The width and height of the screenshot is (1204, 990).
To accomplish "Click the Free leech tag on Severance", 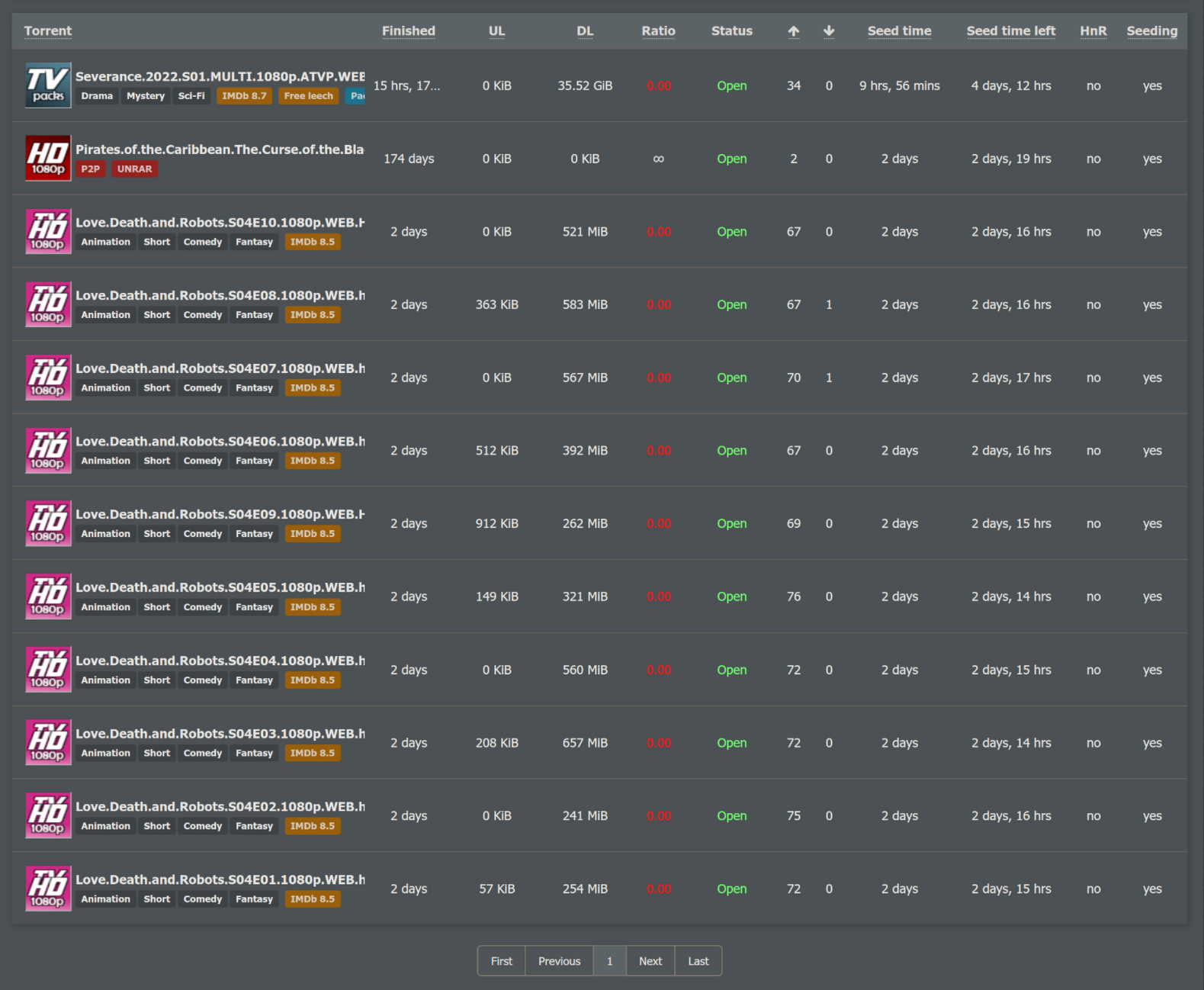I will click(x=308, y=96).
